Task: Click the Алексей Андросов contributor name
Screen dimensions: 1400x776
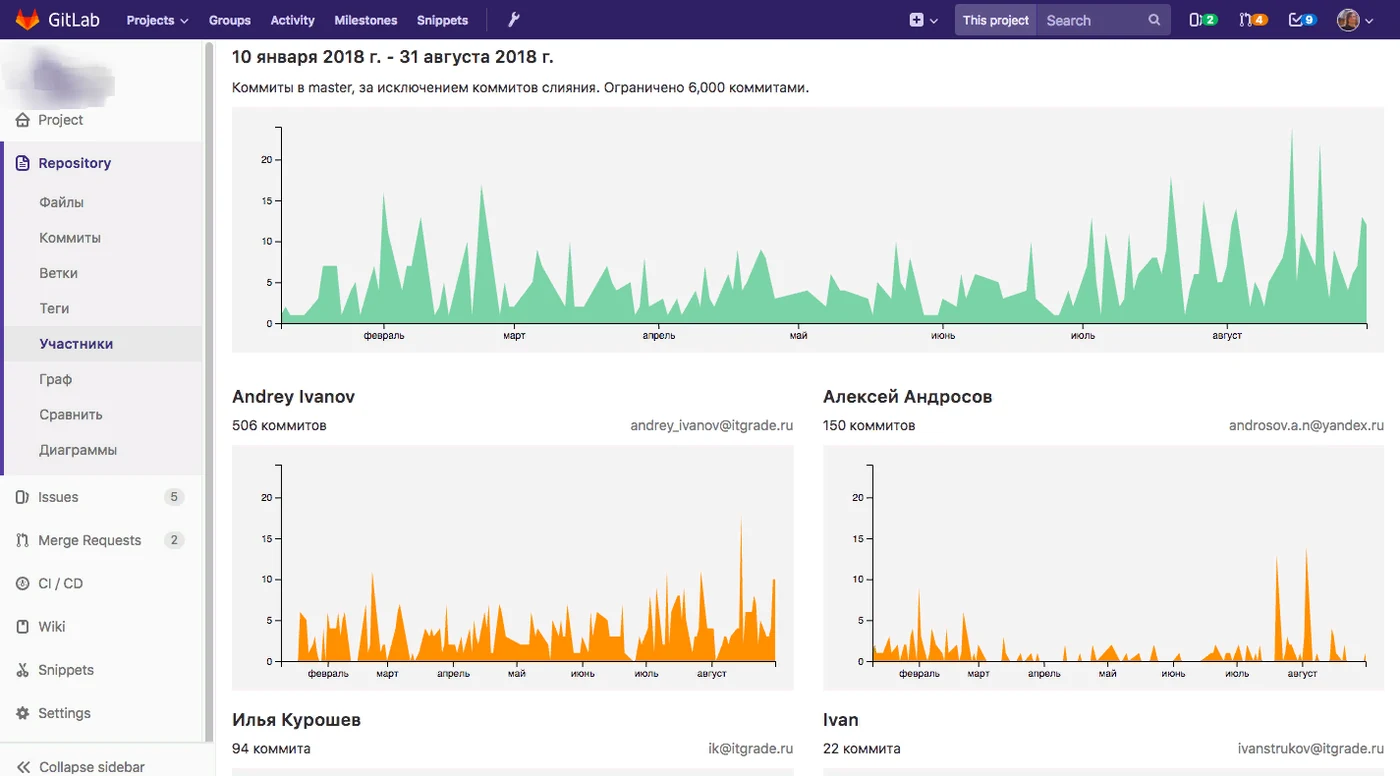Action: [x=907, y=397]
